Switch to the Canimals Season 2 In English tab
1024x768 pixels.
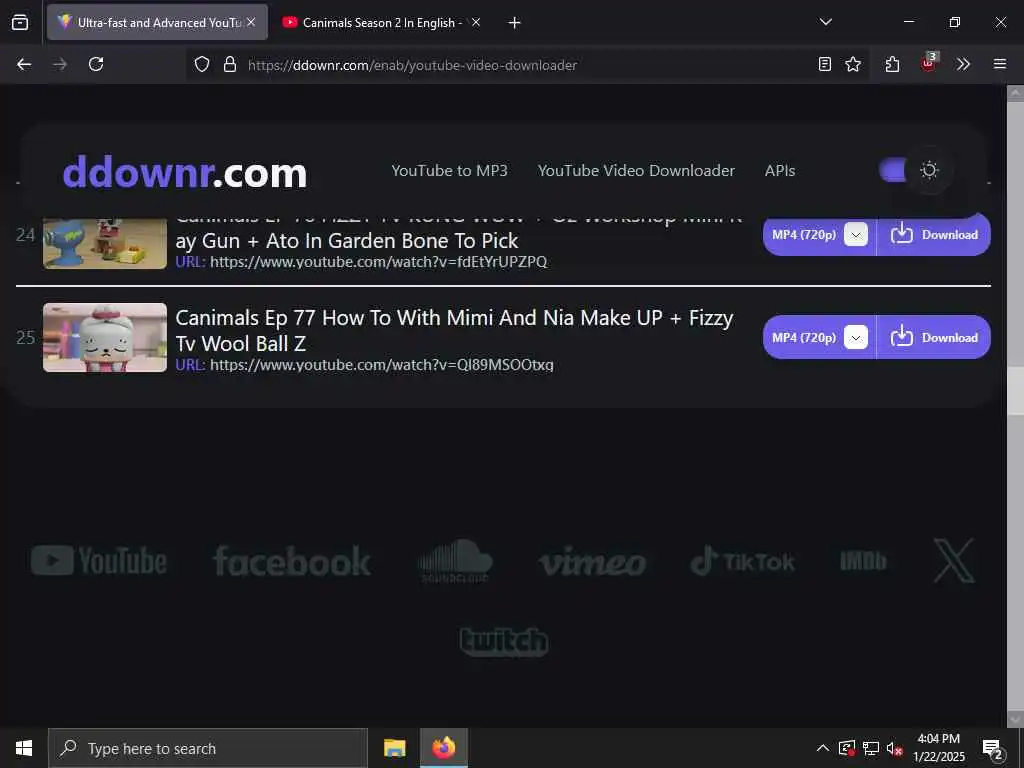click(382, 22)
